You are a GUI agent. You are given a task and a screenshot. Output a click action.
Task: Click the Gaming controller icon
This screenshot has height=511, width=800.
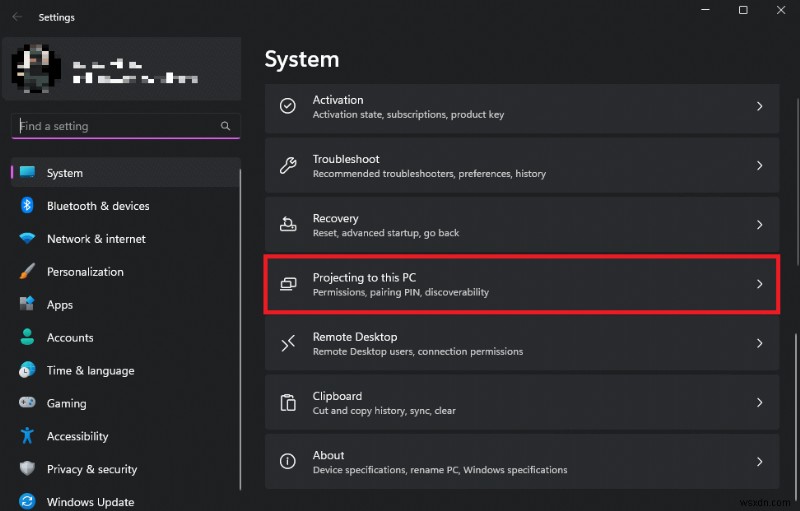coord(27,402)
